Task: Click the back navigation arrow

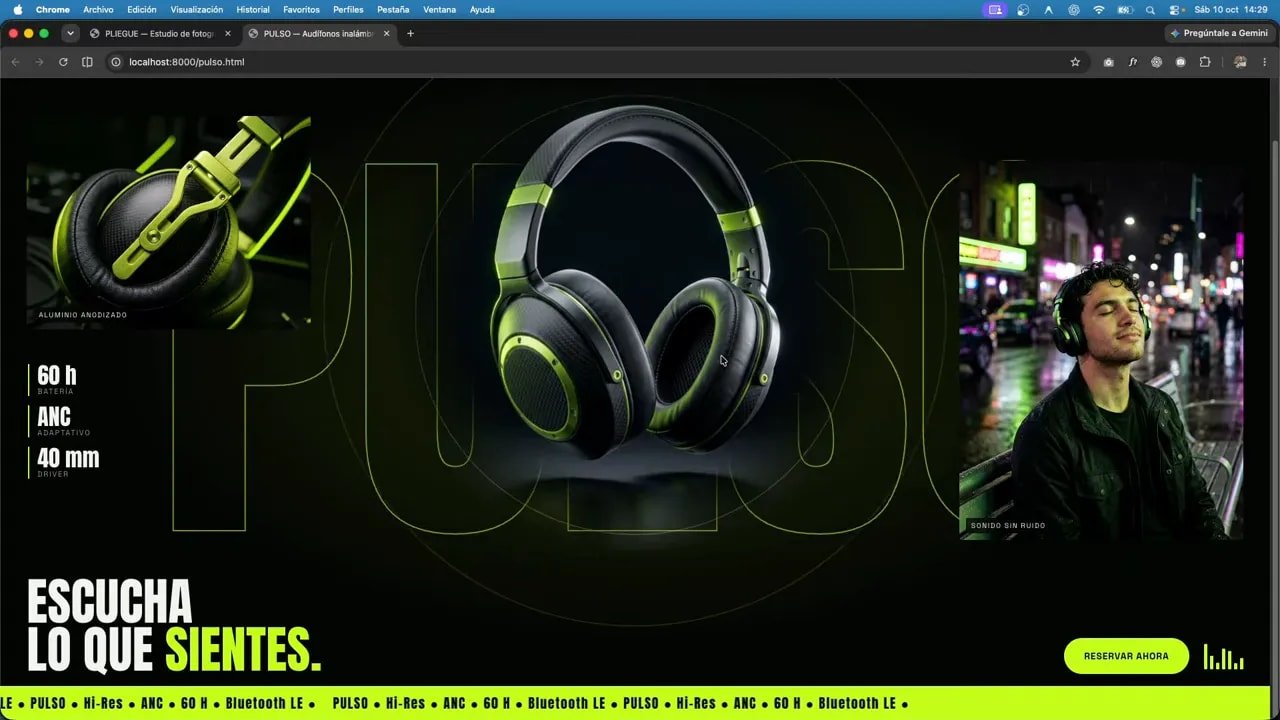Action: (x=15, y=62)
